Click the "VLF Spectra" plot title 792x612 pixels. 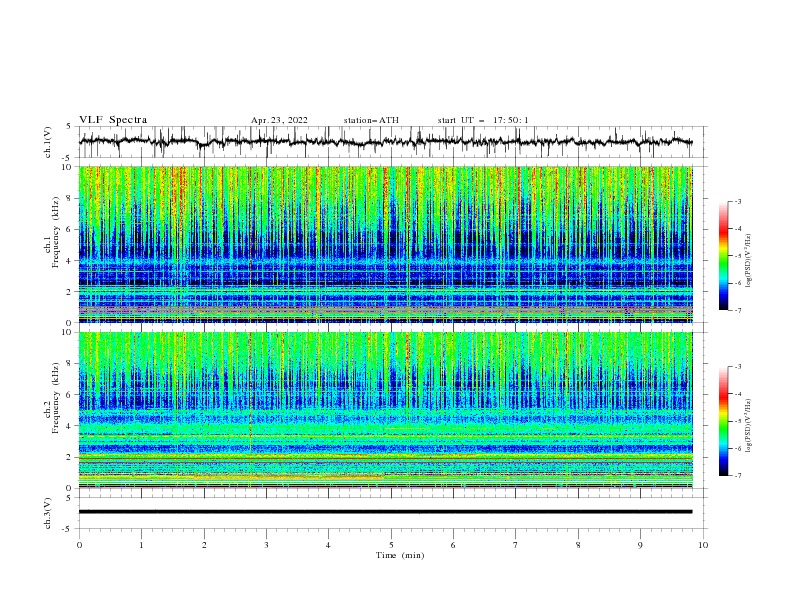113,120
